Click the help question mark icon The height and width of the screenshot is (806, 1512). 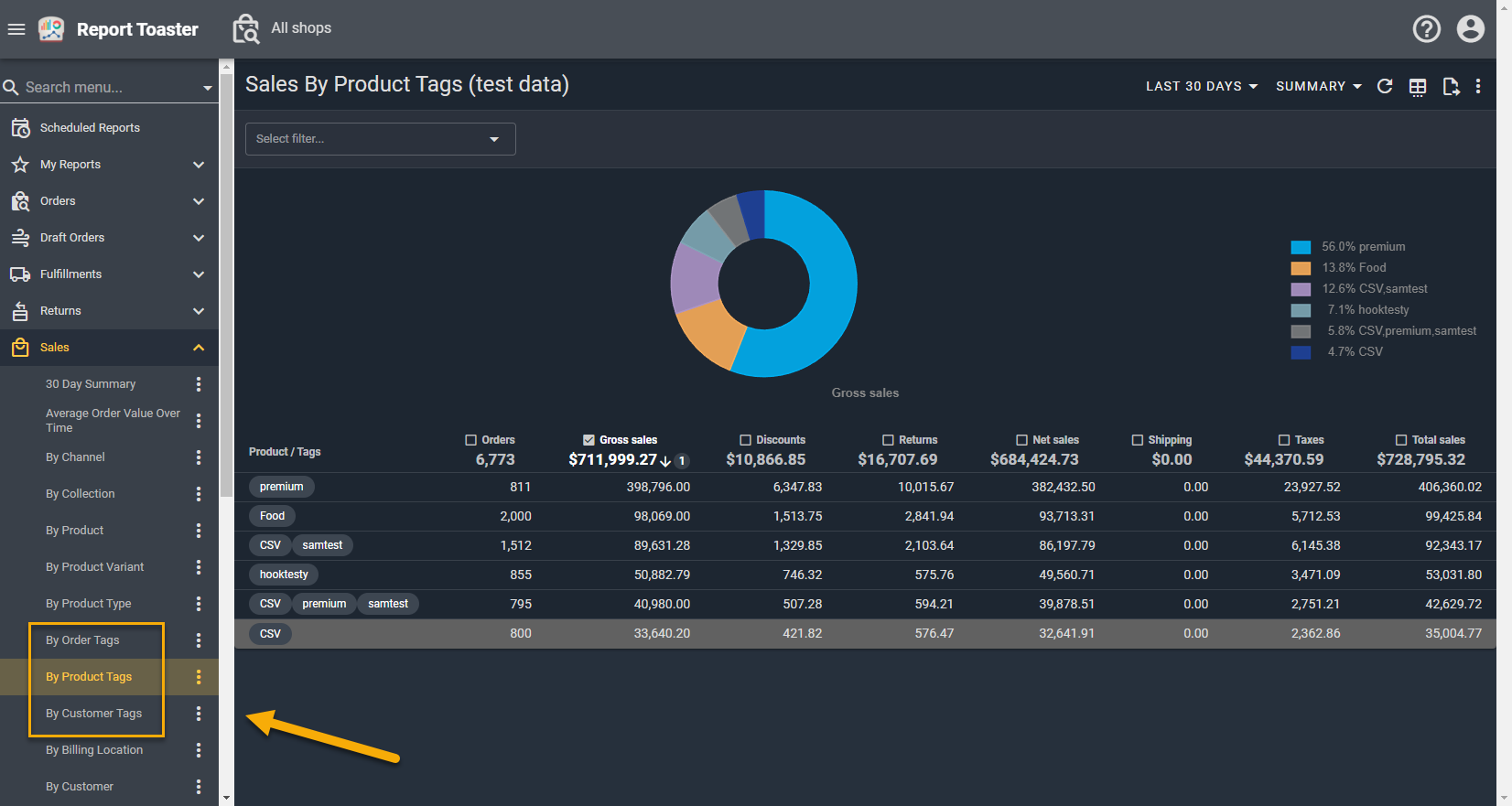1426,29
